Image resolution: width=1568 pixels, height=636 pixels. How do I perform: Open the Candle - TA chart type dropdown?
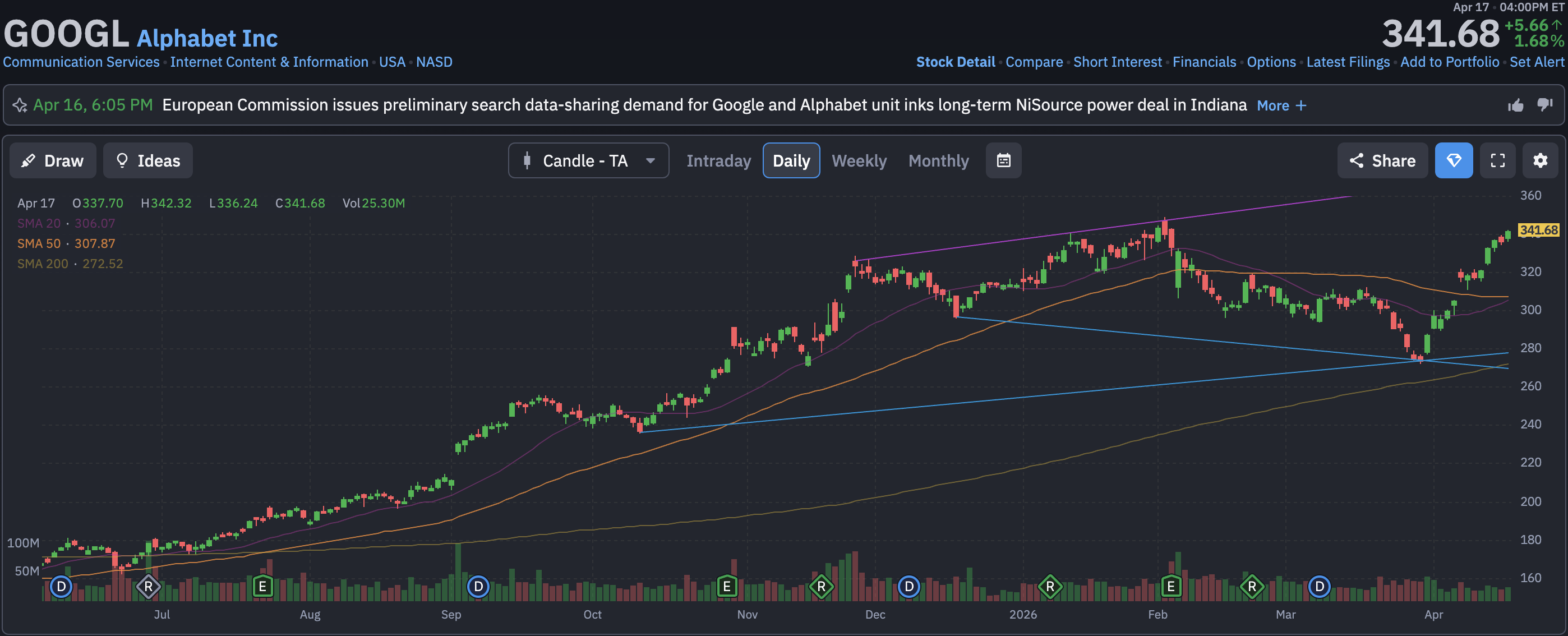[x=588, y=160]
